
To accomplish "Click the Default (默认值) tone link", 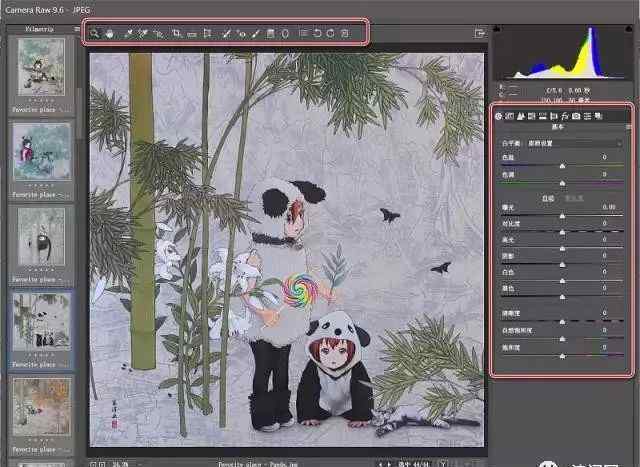I will (x=574, y=198).
